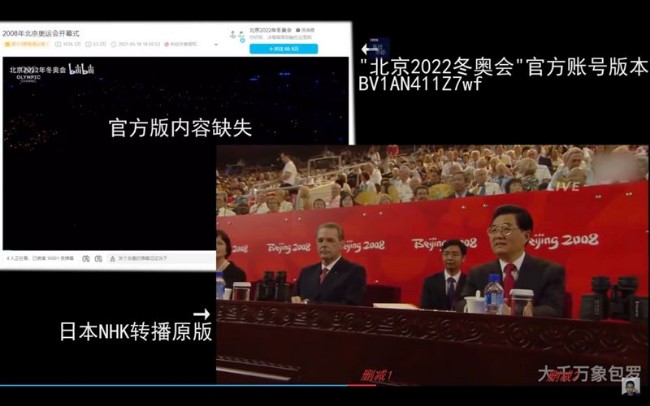Click the left arrow icon near the BV number
Viewport: 650px width, 406px height.
[375, 48]
